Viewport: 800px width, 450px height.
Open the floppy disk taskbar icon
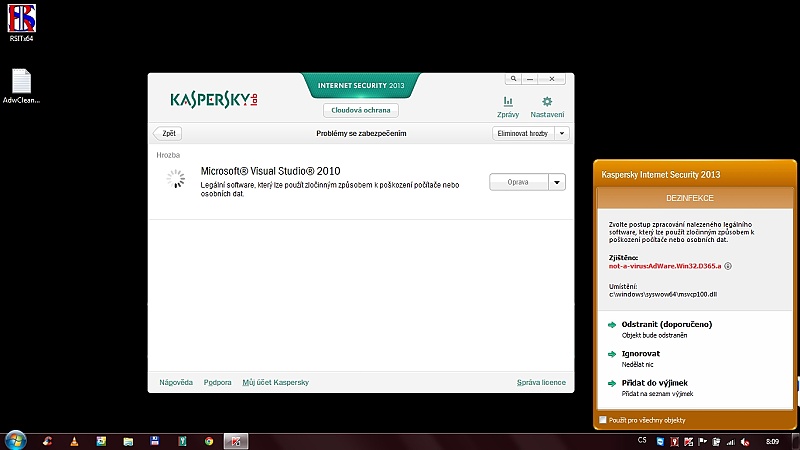(155, 441)
